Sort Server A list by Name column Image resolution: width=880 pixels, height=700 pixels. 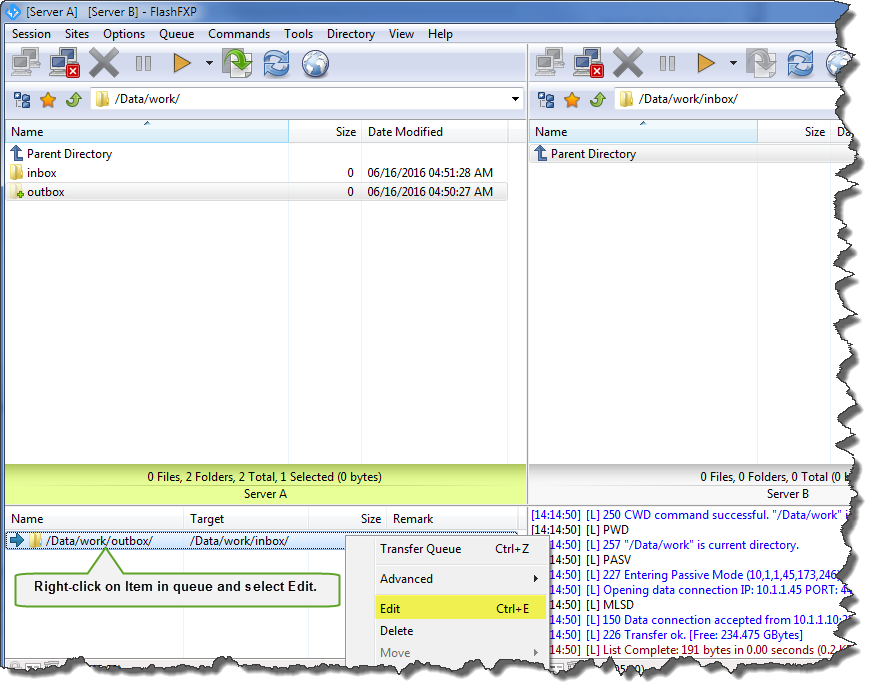pyautogui.click(x=147, y=132)
